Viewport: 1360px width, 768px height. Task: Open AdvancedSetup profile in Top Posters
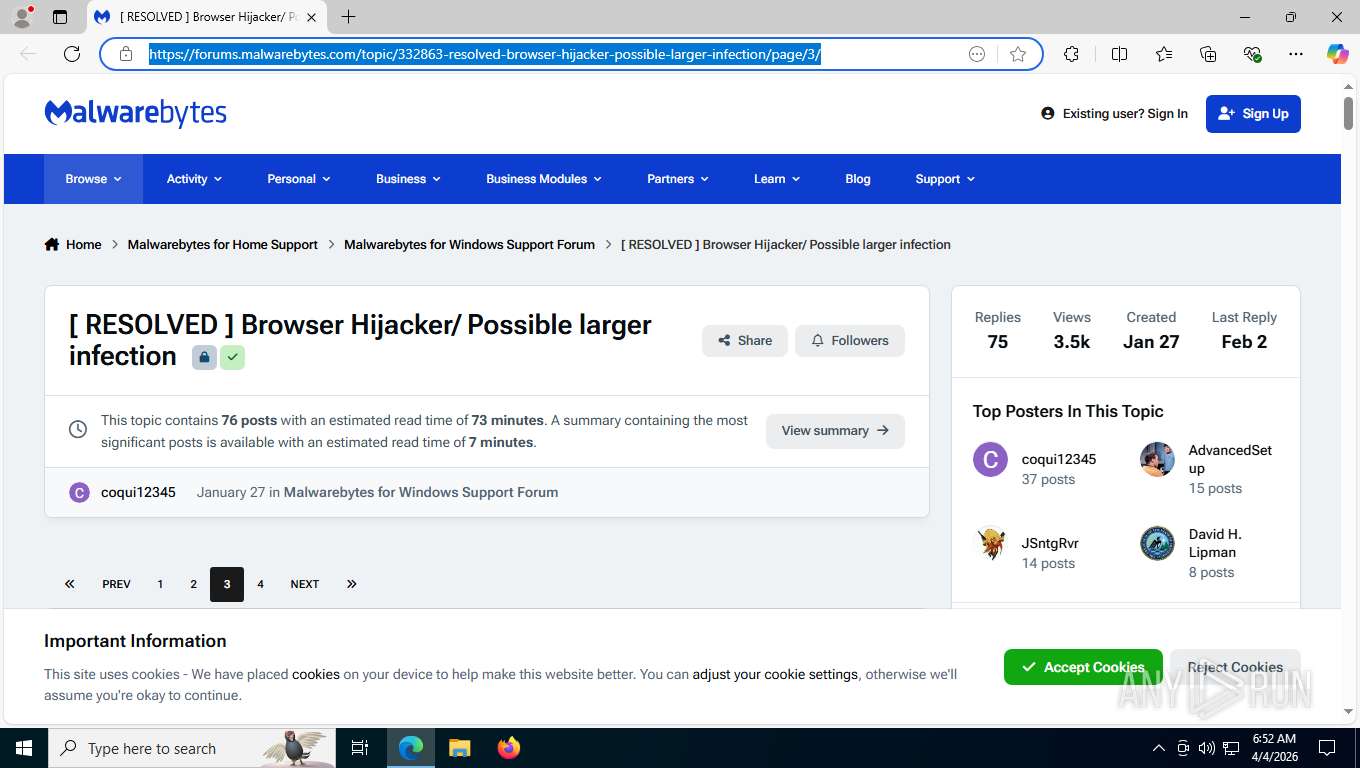(1230, 459)
